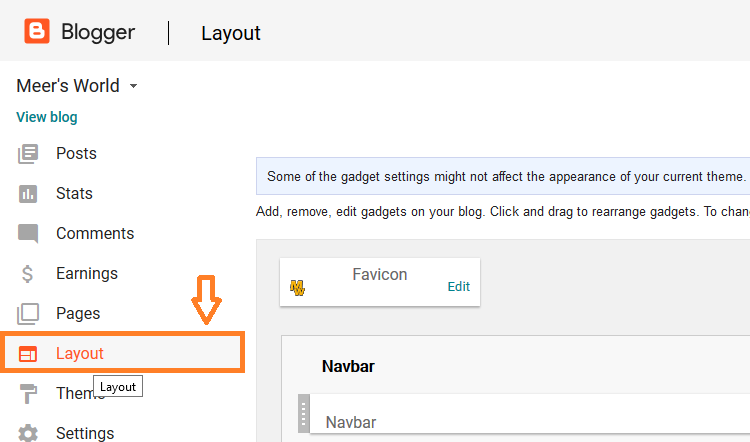The image size is (750, 442).
Task: Expand the Meer's World blog dropdown arrow
Action: [133, 86]
